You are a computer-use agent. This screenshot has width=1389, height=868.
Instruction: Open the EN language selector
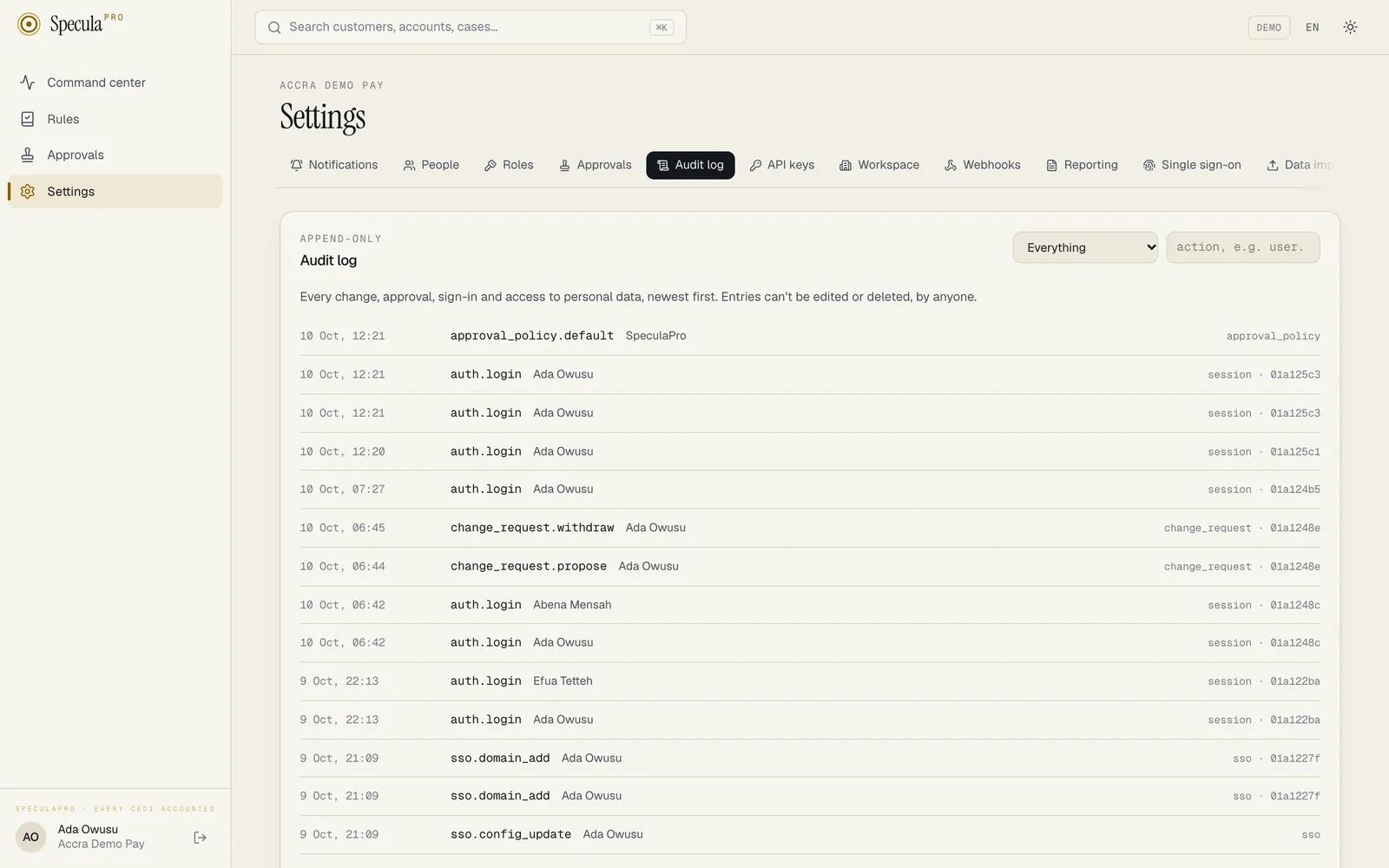pos(1313,27)
